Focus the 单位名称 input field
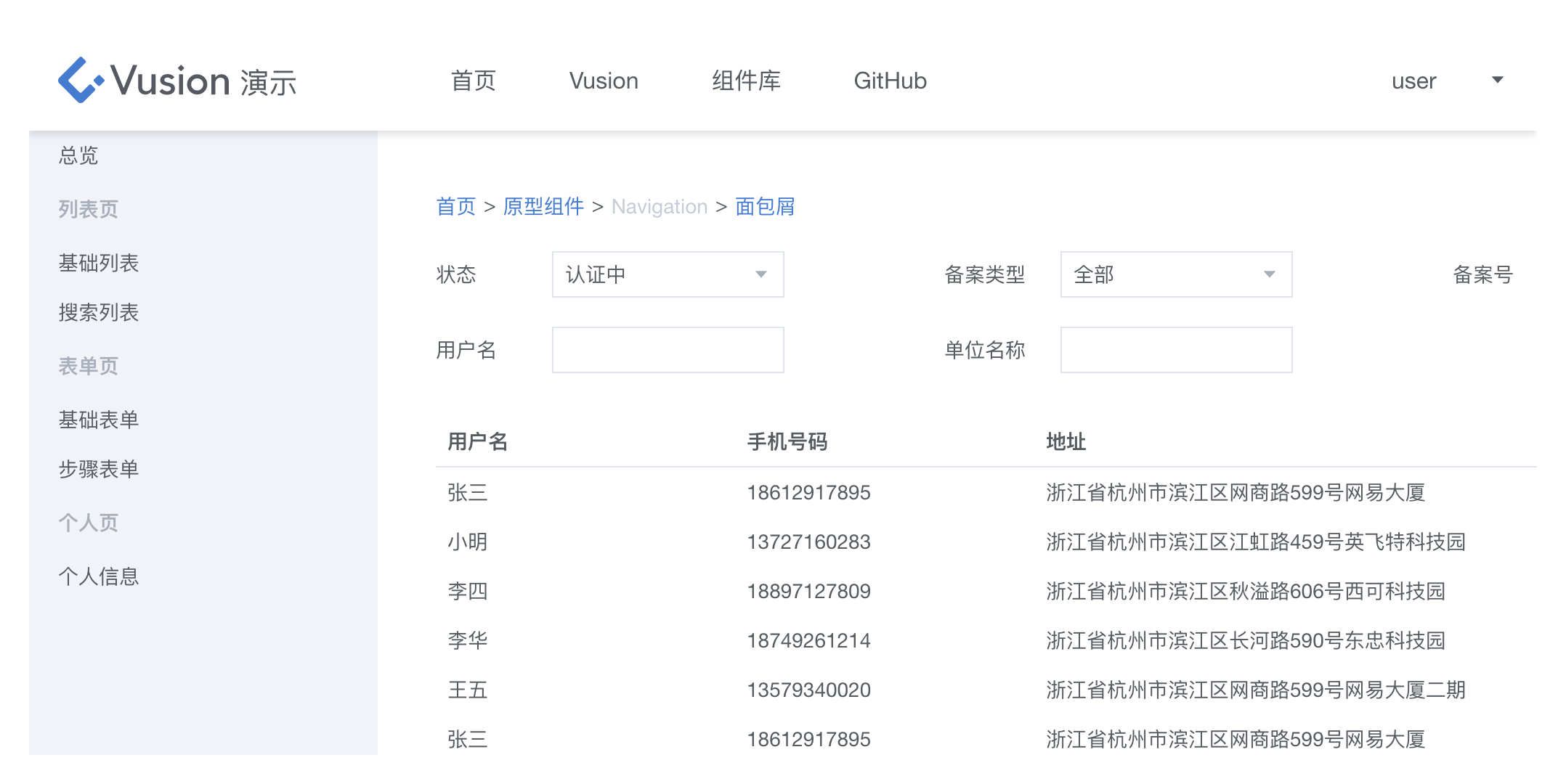 (x=1176, y=350)
